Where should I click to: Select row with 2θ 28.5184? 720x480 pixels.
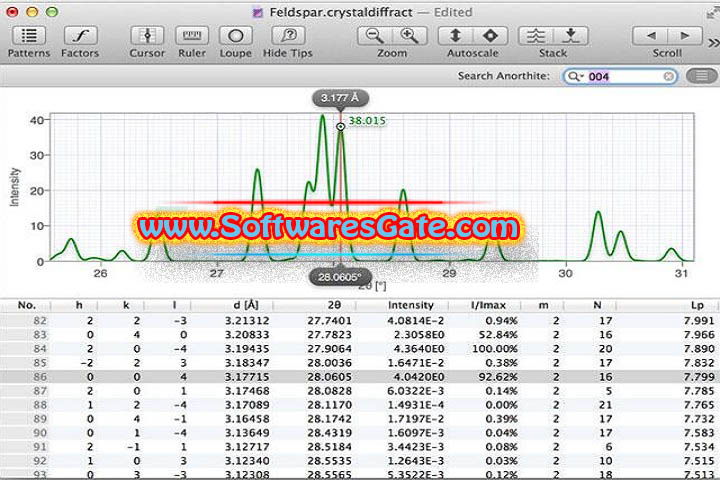360,447
